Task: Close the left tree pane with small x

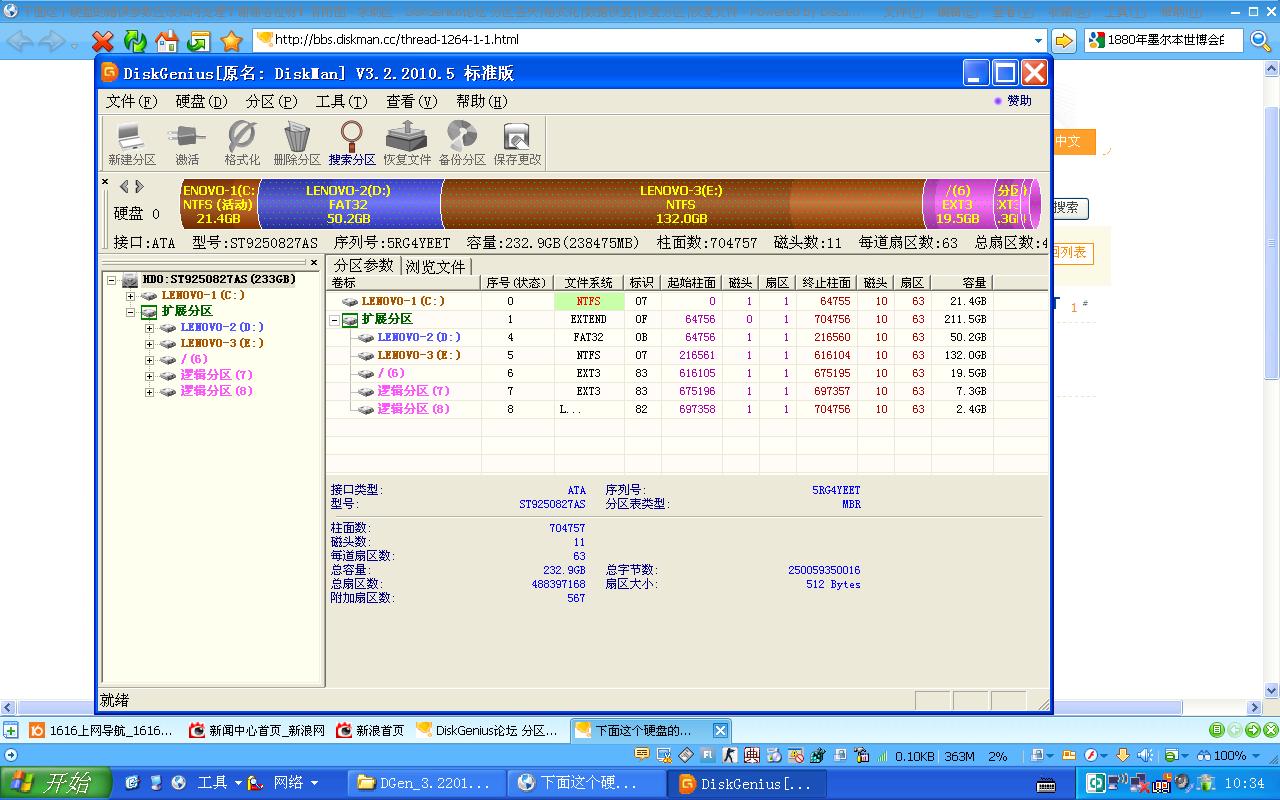Action: tap(314, 263)
